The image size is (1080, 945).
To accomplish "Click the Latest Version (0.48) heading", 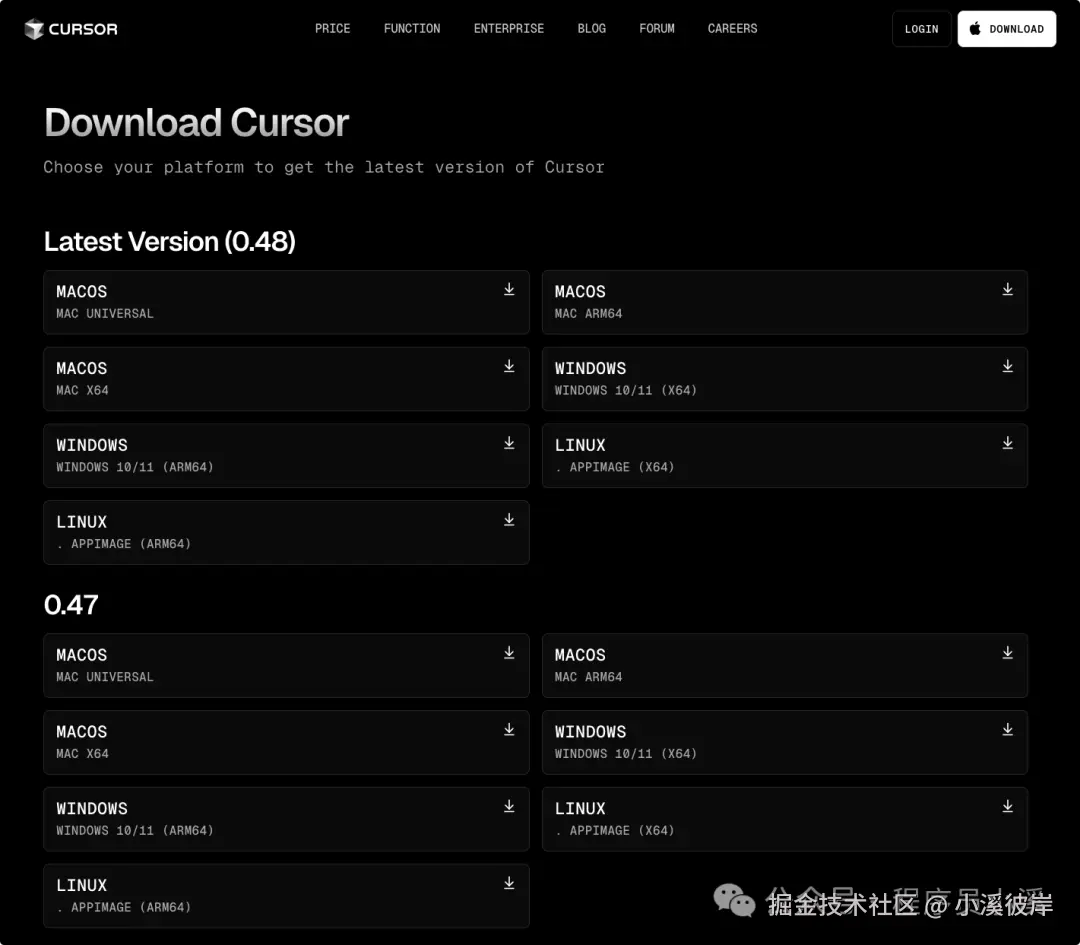I will (x=169, y=242).
